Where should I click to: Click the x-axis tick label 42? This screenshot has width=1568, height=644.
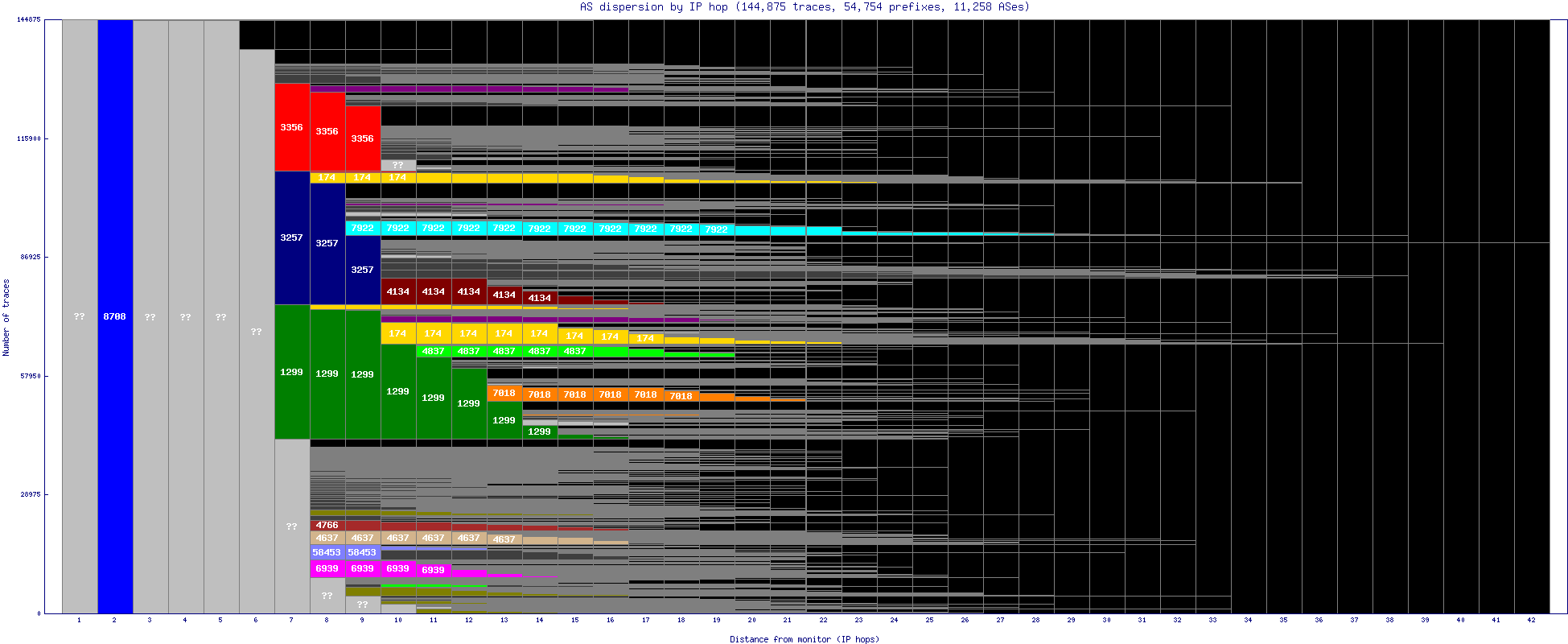[x=1531, y=621]
